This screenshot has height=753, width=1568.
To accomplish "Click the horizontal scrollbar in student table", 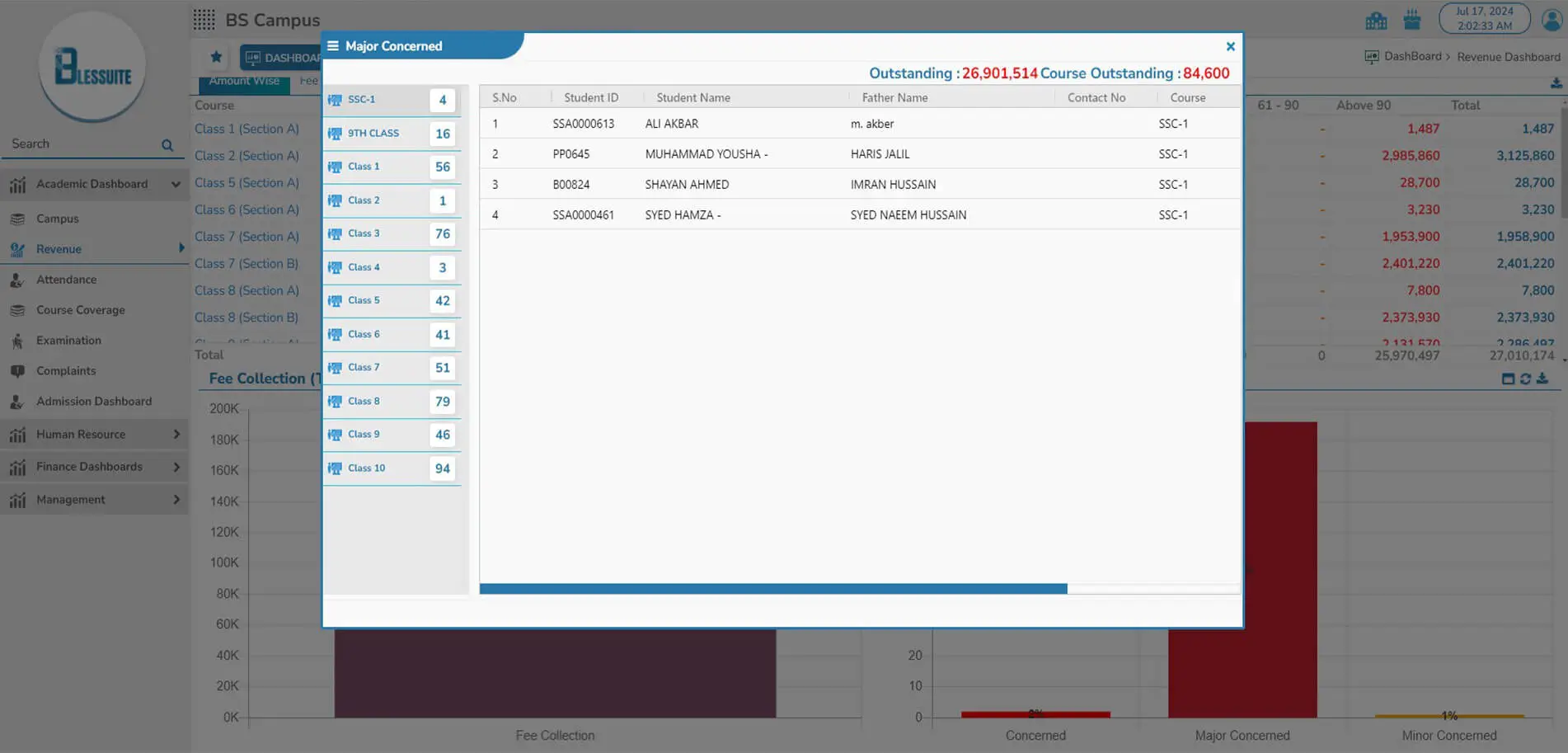I will tap(772, 589).
